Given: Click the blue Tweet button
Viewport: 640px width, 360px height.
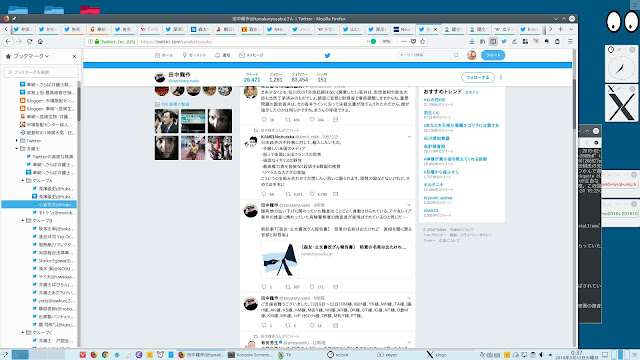Looking at the screenshot, I should tap(493, 55).
